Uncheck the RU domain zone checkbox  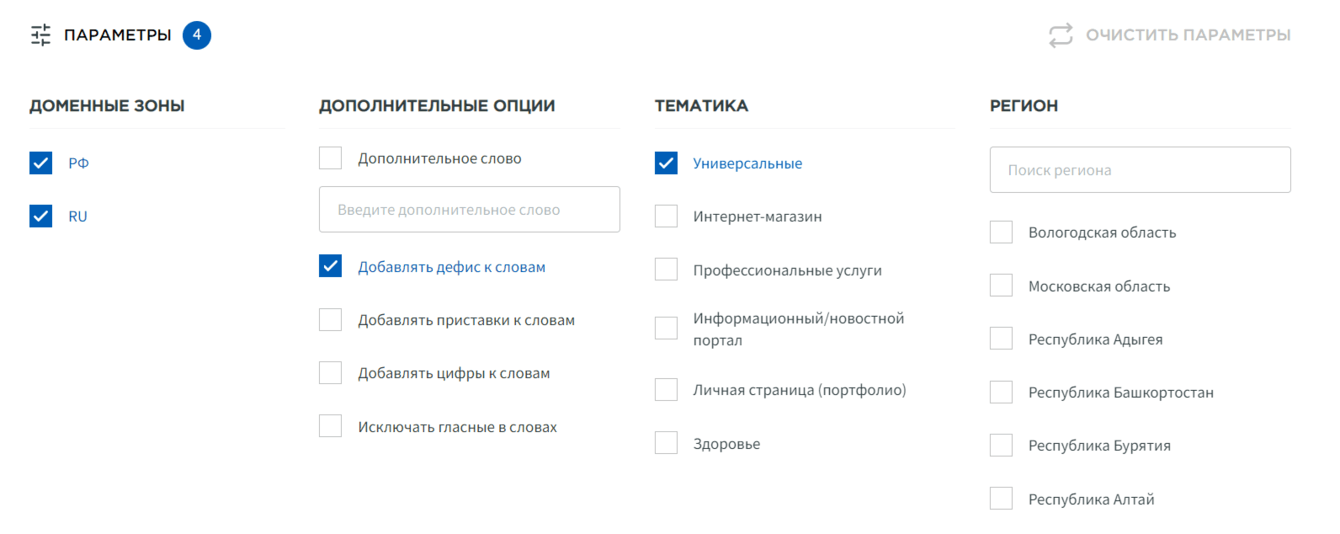point(41,216)
